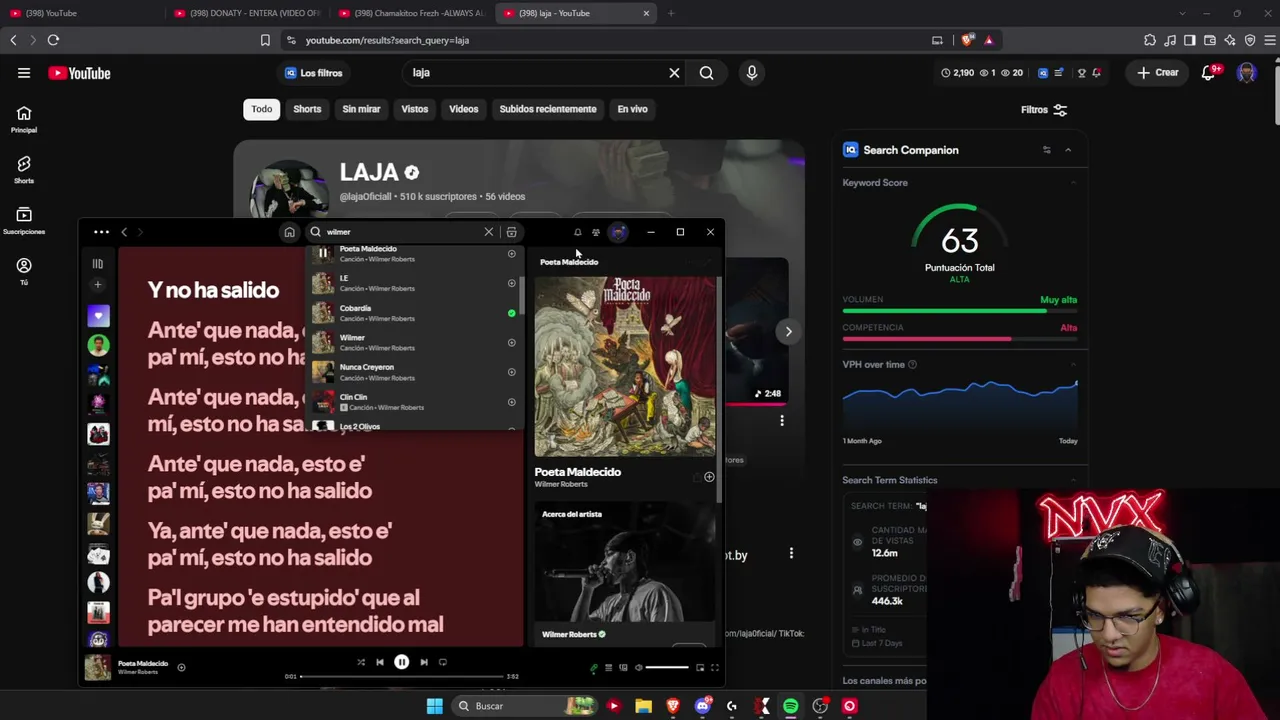Viewport: 1280px width, 720px height.
Task: Open Brave Shields lion icon in address bar
Action: pyautogui.click(x=966, y=40)
